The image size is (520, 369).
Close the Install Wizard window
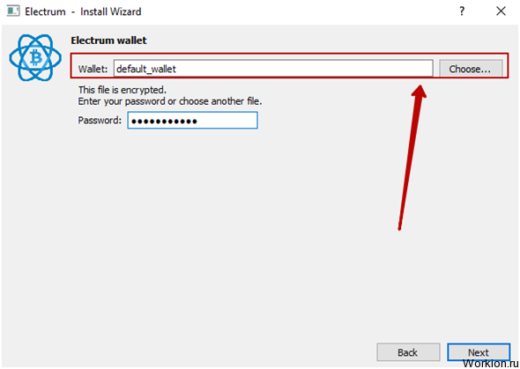click(501, 11)
